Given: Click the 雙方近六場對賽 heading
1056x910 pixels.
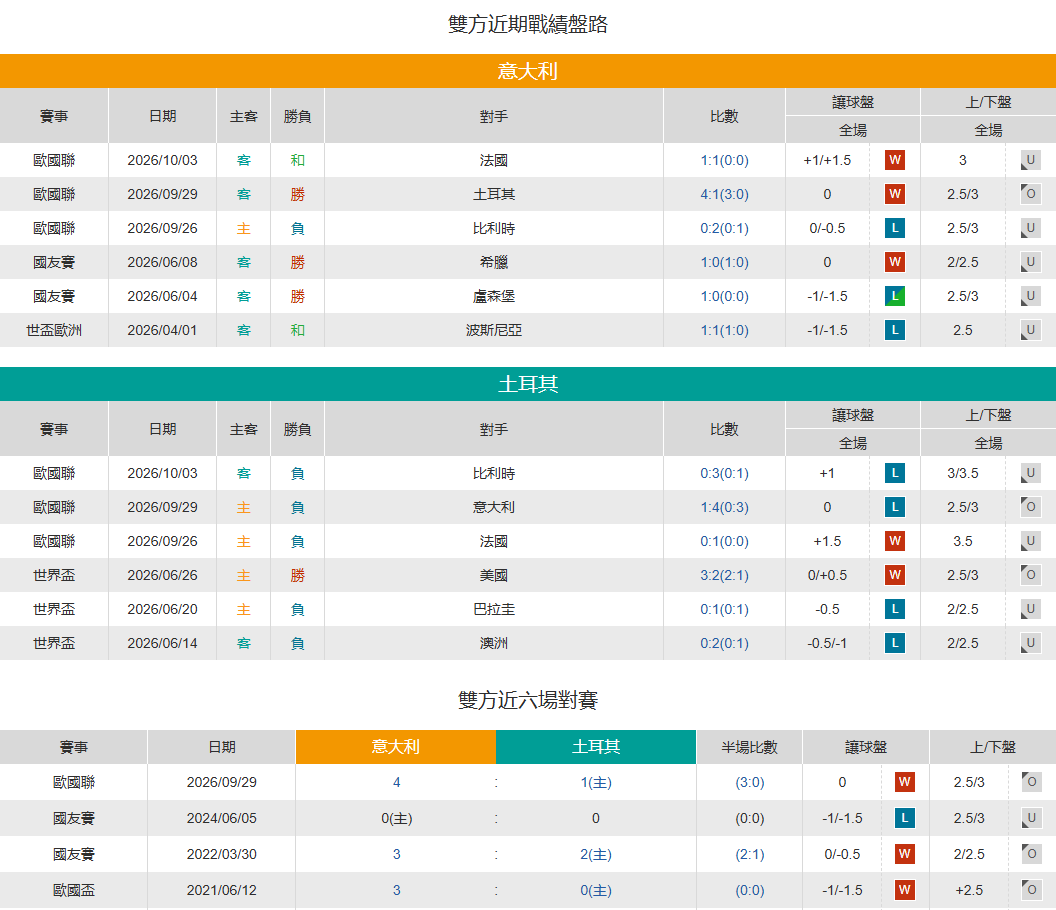Looking at the screenshot, I should [x=528, y=701].
